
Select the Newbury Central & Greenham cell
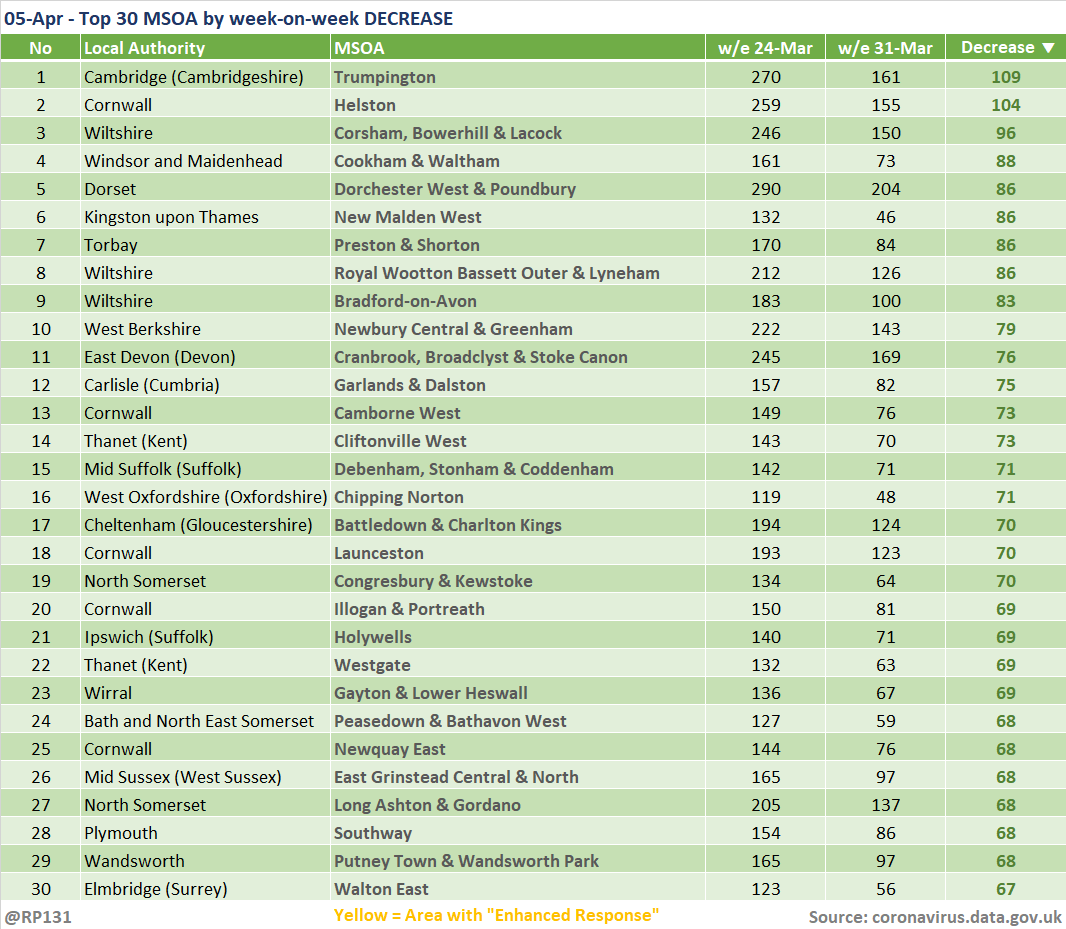coord(453,329)
